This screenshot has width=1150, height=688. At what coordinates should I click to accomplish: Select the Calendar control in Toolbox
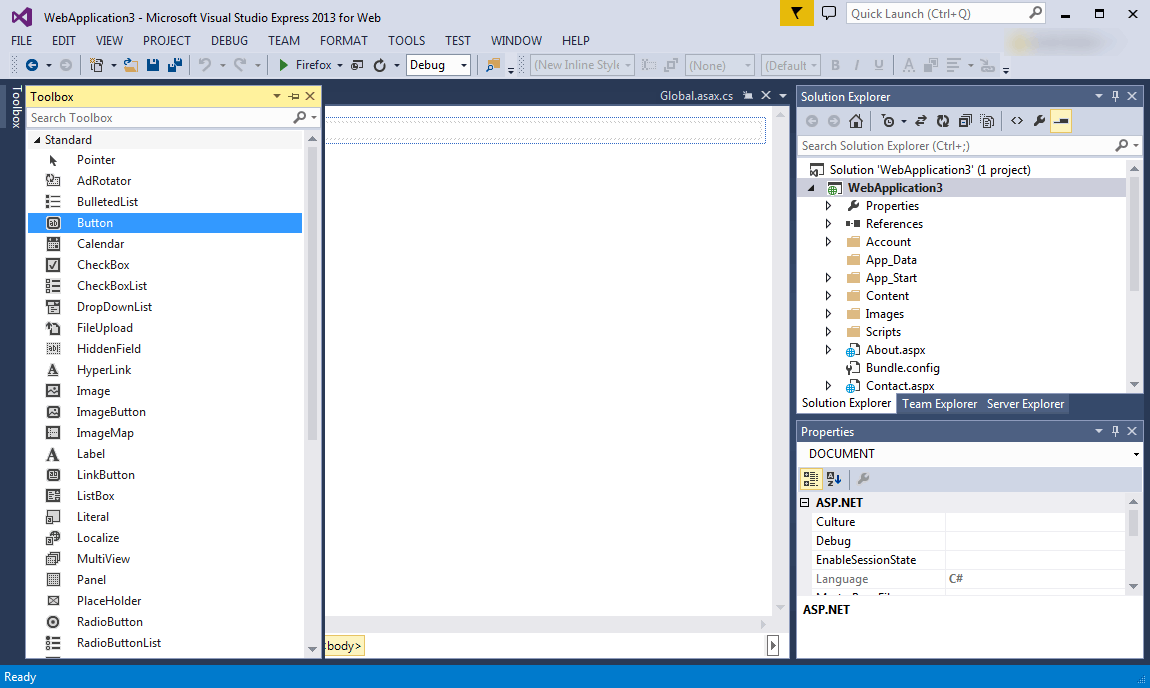coord(165,244)
